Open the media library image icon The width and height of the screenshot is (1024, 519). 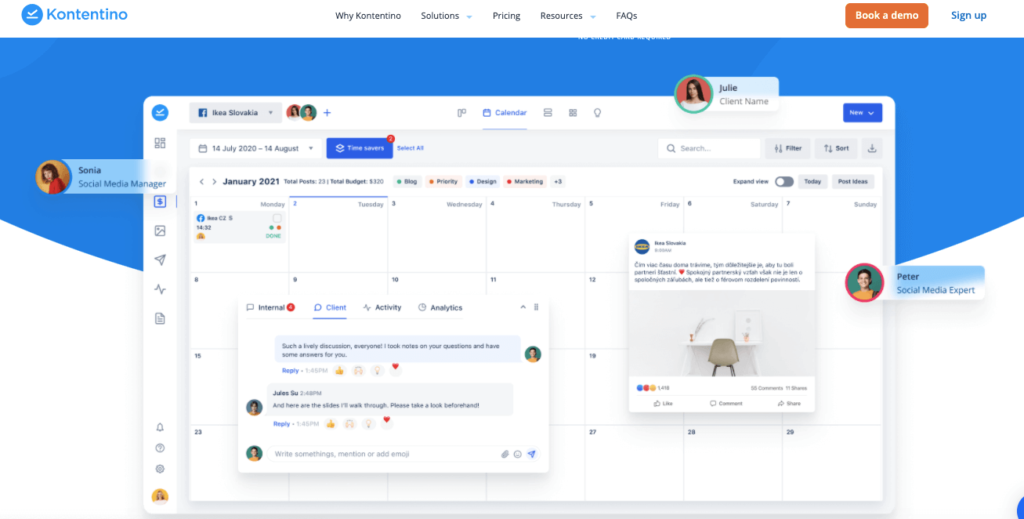click(160, 230)
